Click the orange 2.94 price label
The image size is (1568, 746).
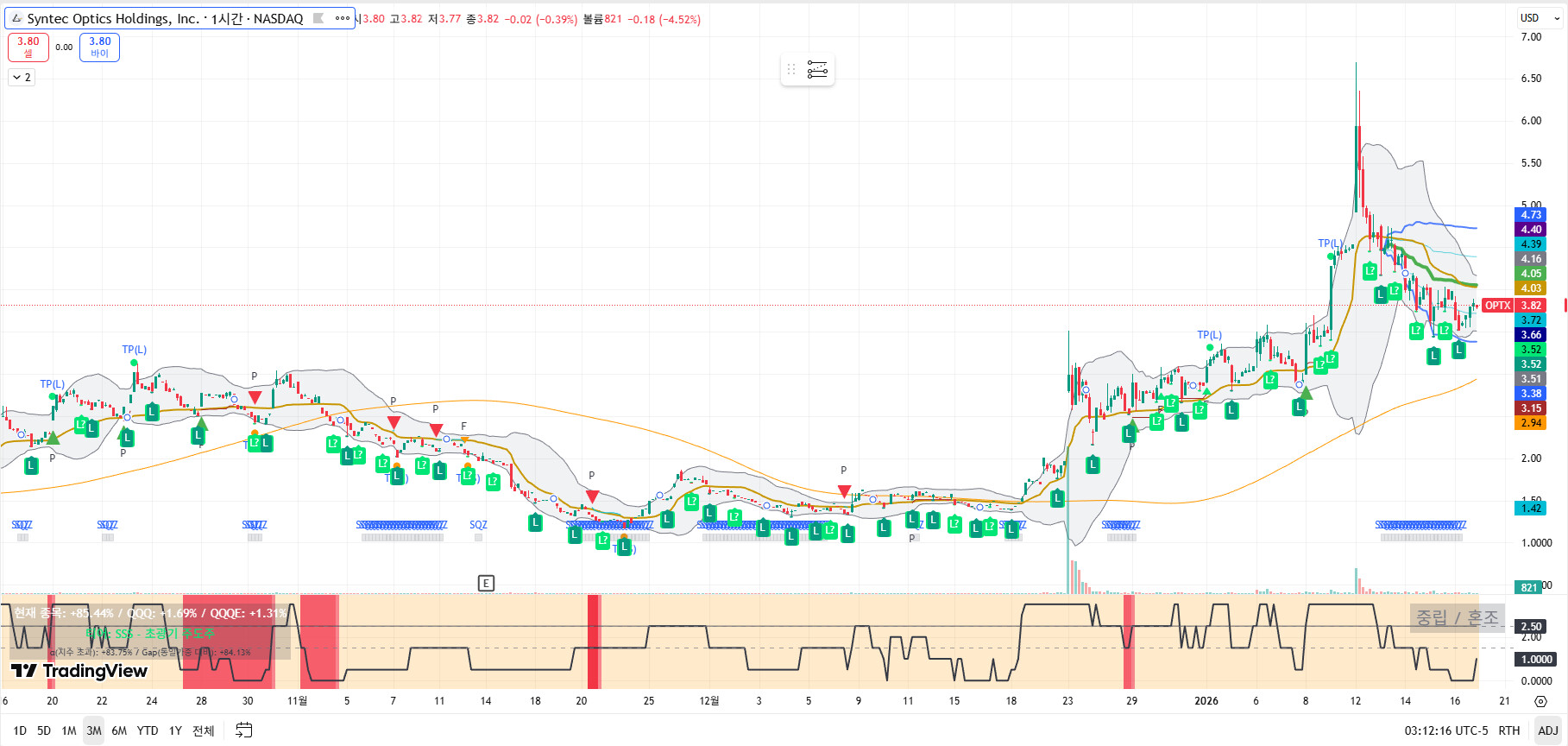coord(1531,423)
